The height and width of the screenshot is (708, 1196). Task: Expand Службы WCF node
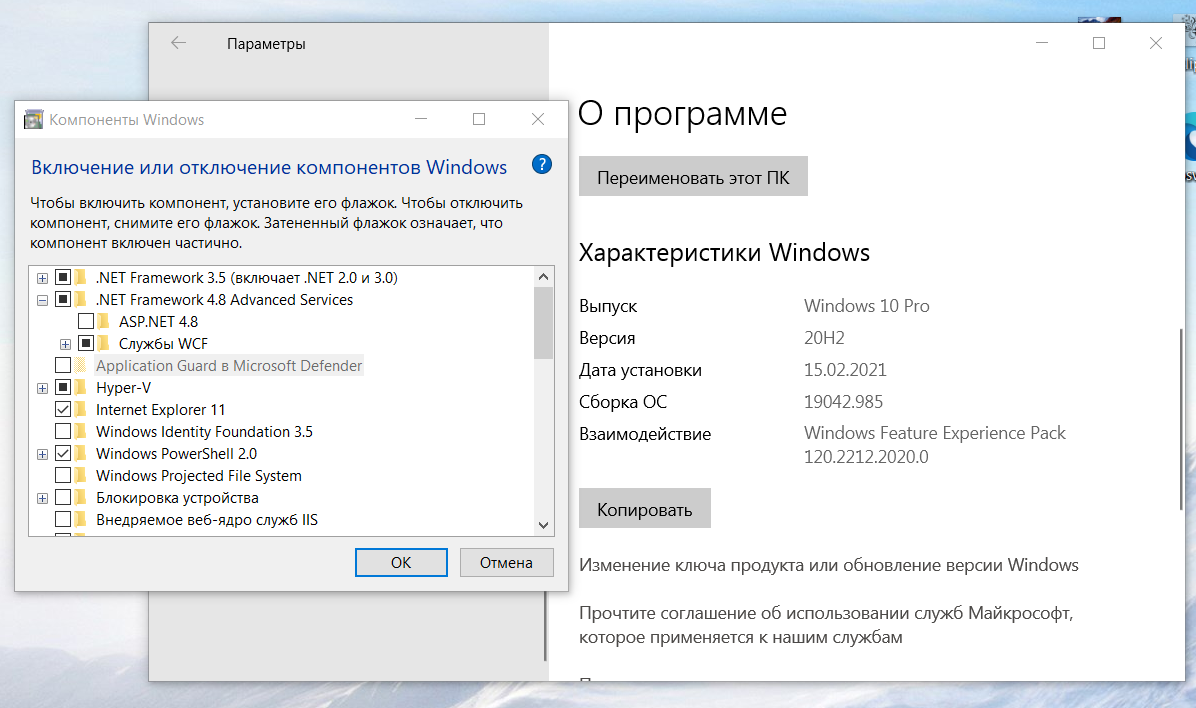coord(66,345)
